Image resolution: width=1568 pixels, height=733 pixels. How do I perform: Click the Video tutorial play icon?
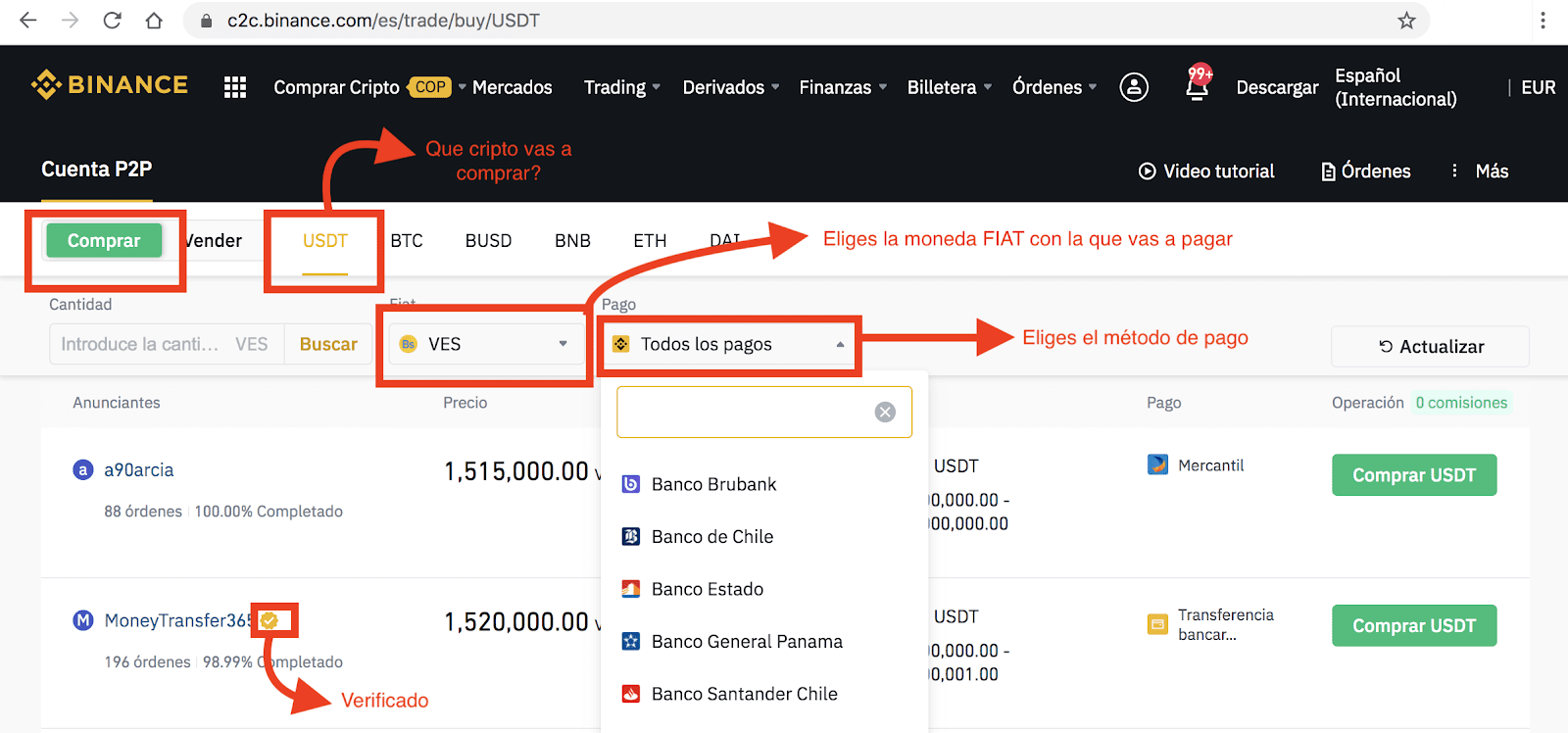click(x=1147, y=171)
